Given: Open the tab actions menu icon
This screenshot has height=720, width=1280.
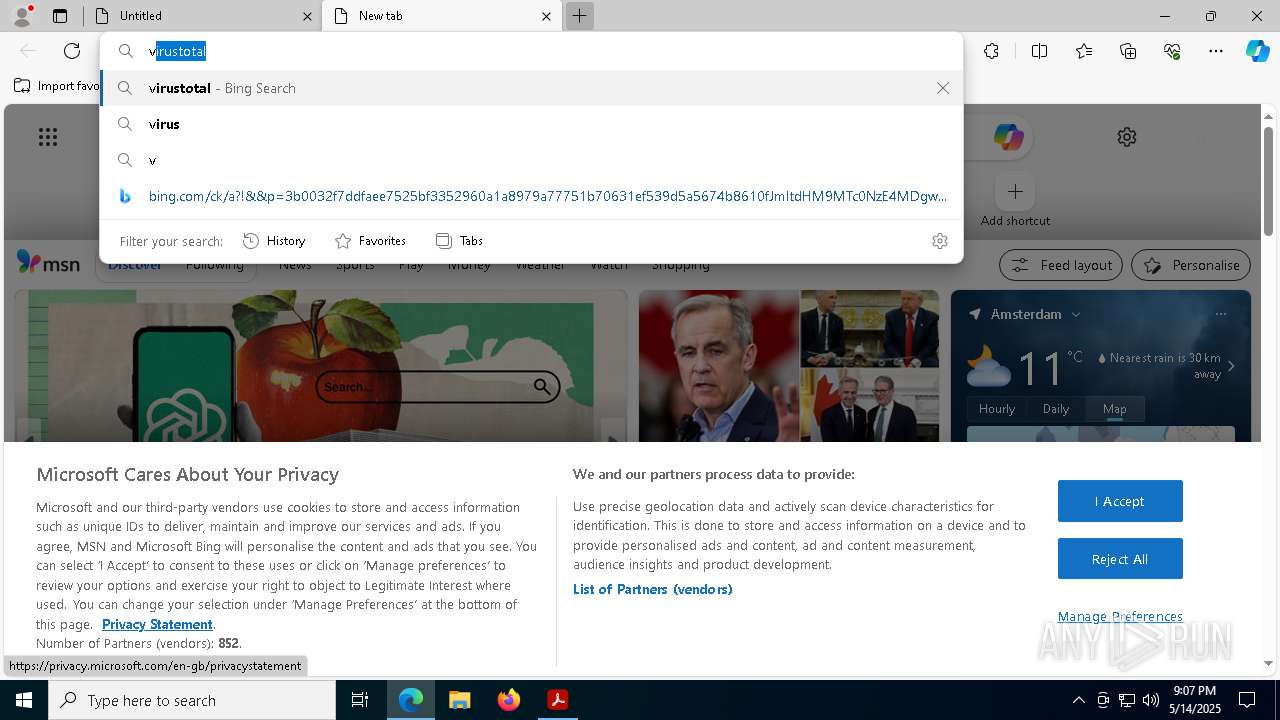Looking at the screenshot, I should click(60, 16).
